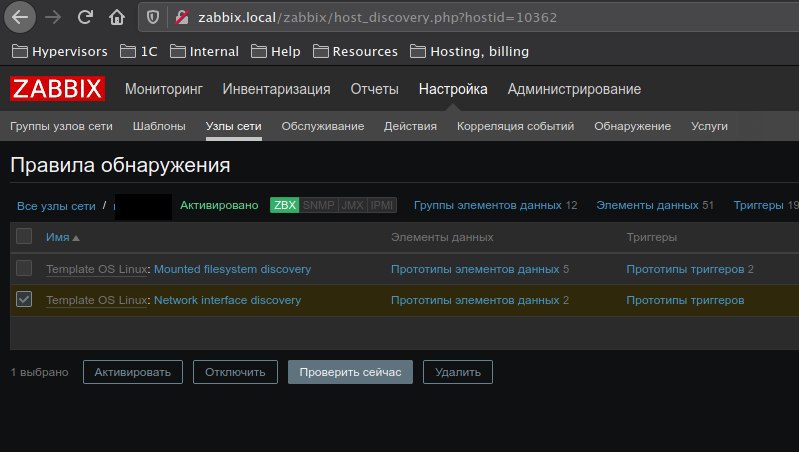
Task: Open the Администрирование menu
Action: (574, 89)
